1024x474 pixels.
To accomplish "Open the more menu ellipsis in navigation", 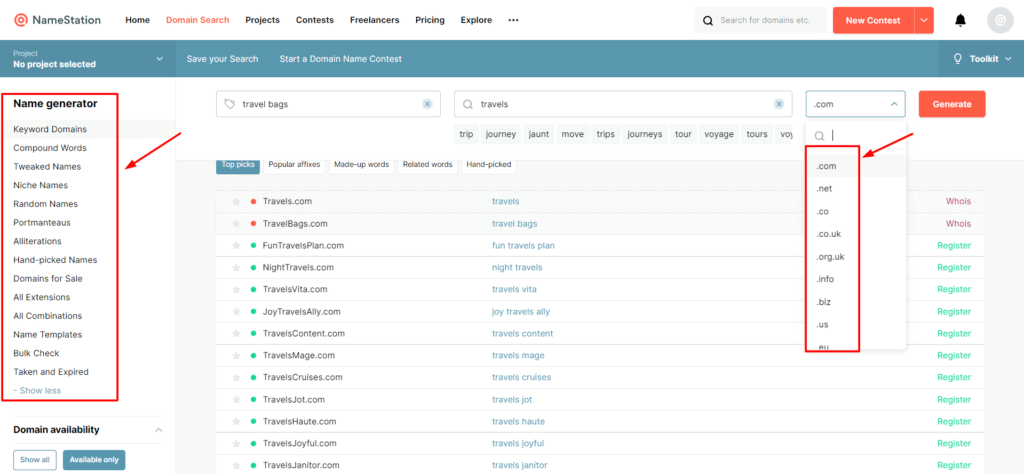I will pyautogui.click(x=513, y=20).
